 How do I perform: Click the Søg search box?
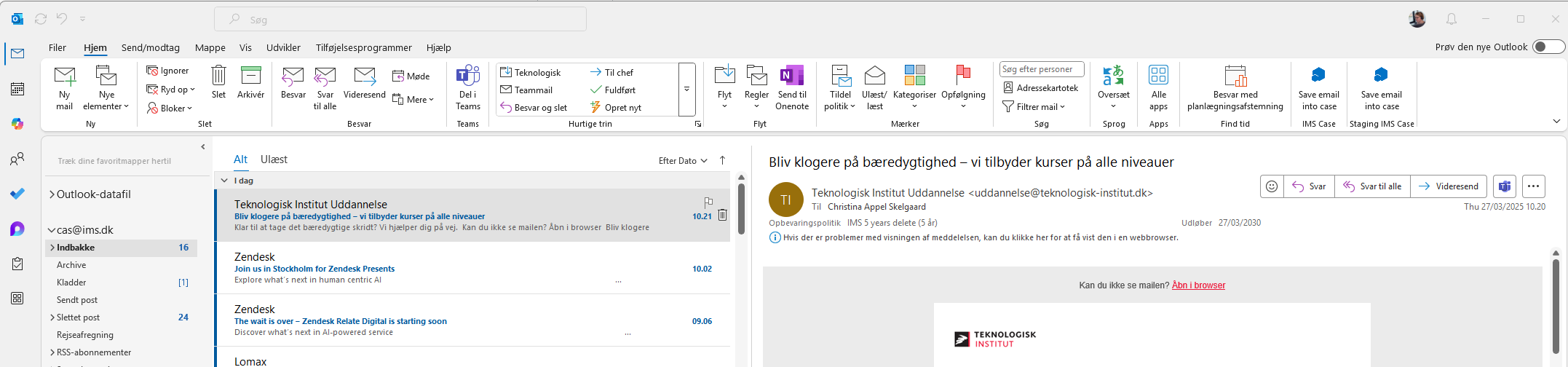click(x=400, y=19)
